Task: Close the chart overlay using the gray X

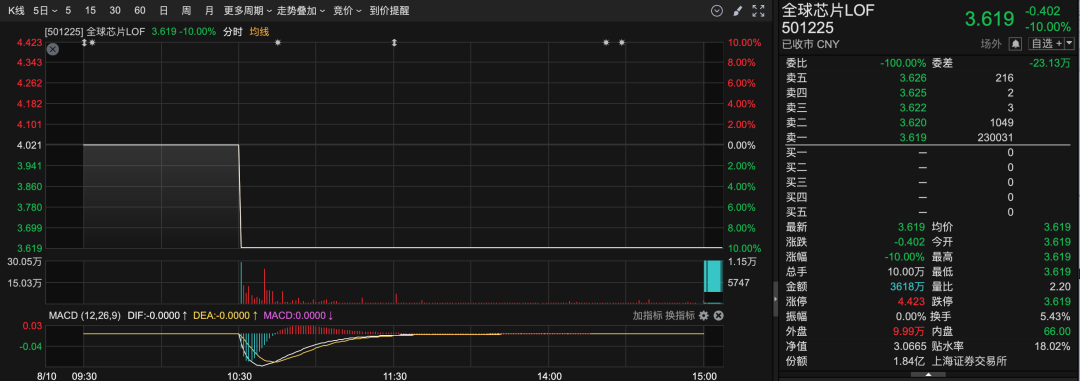Action: pos(53,49)
